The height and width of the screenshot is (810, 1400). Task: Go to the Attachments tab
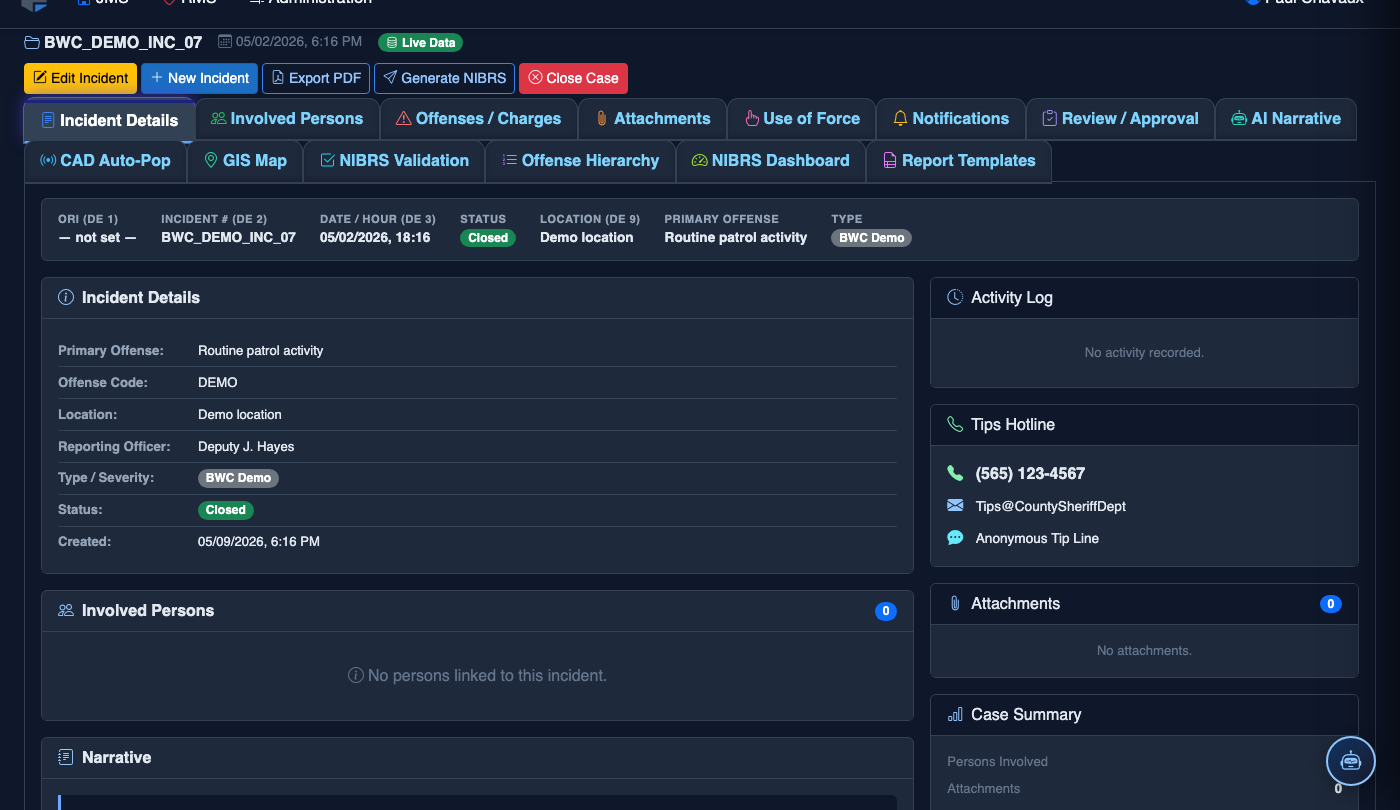[x=652, y=118]
